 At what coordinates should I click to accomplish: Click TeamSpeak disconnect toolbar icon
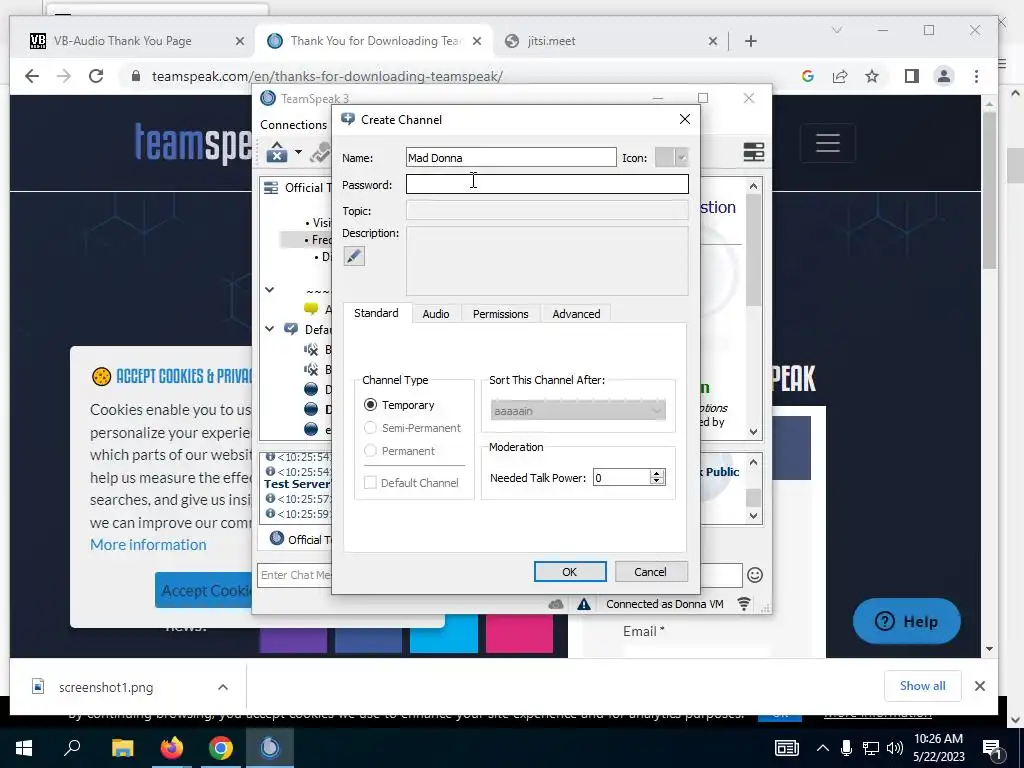pos(277,152)
